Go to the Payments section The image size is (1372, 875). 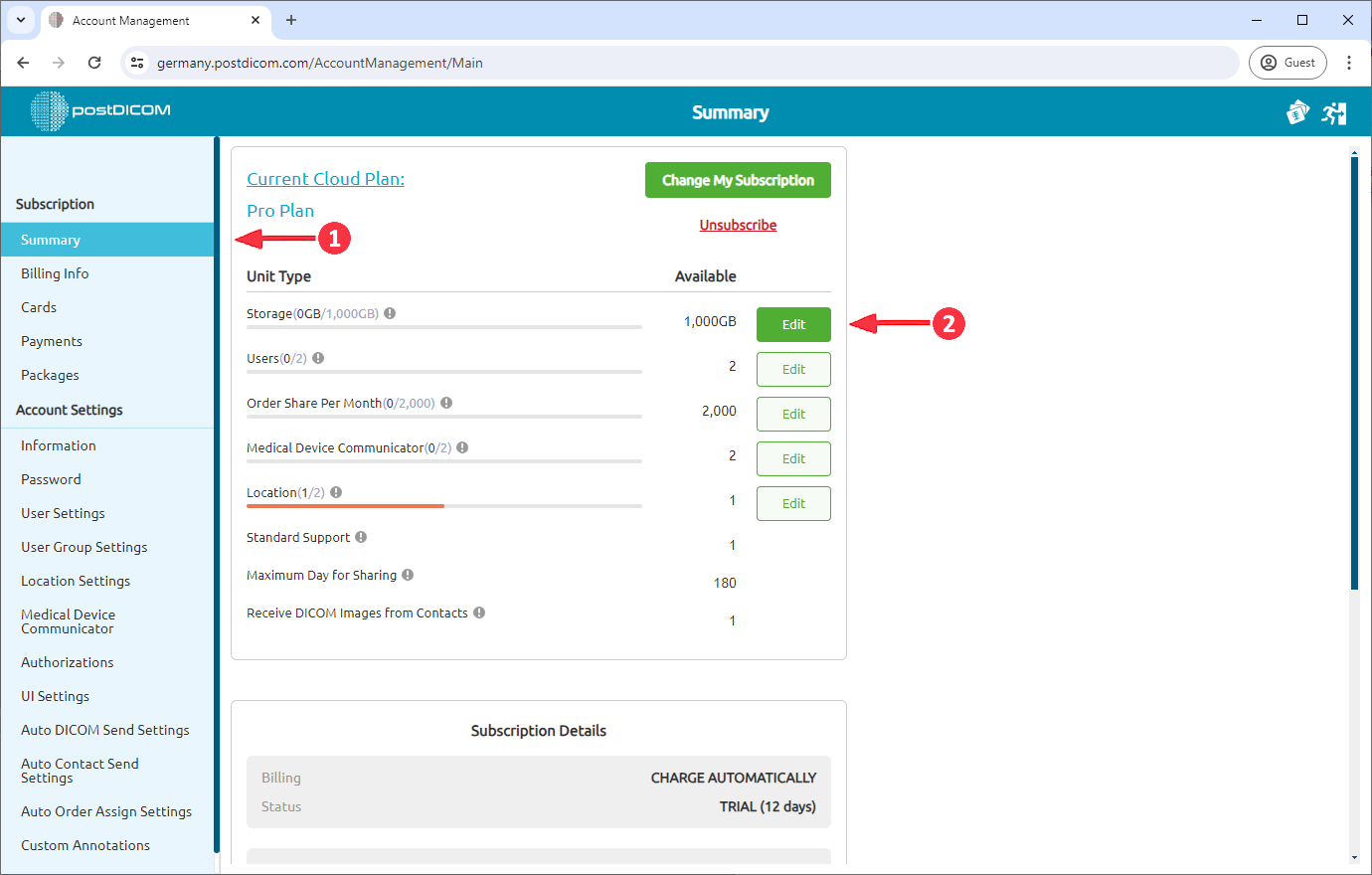52,341
